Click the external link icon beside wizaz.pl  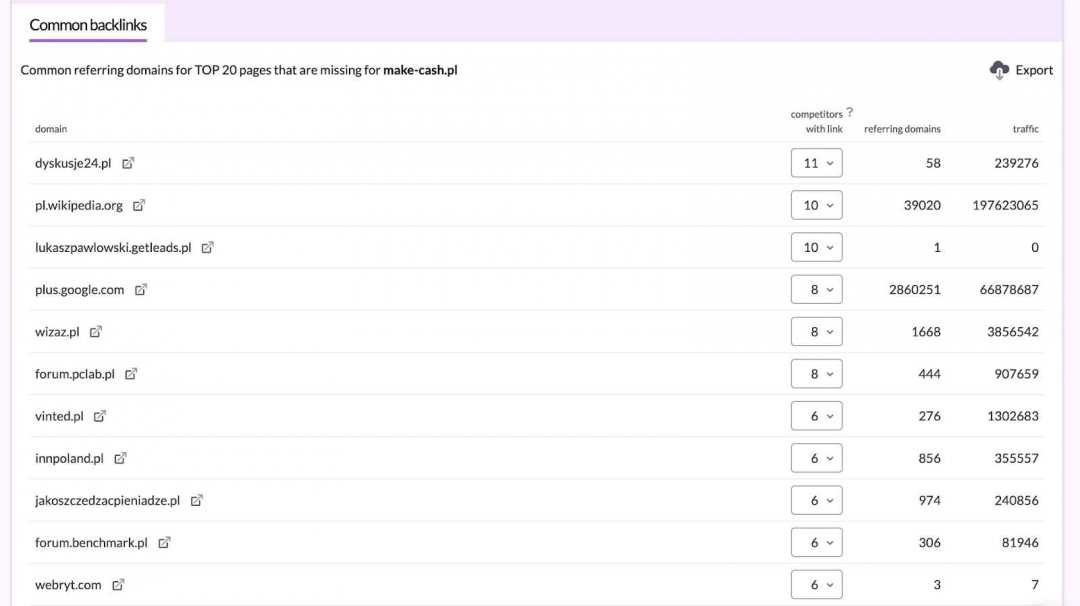point(96,332)
